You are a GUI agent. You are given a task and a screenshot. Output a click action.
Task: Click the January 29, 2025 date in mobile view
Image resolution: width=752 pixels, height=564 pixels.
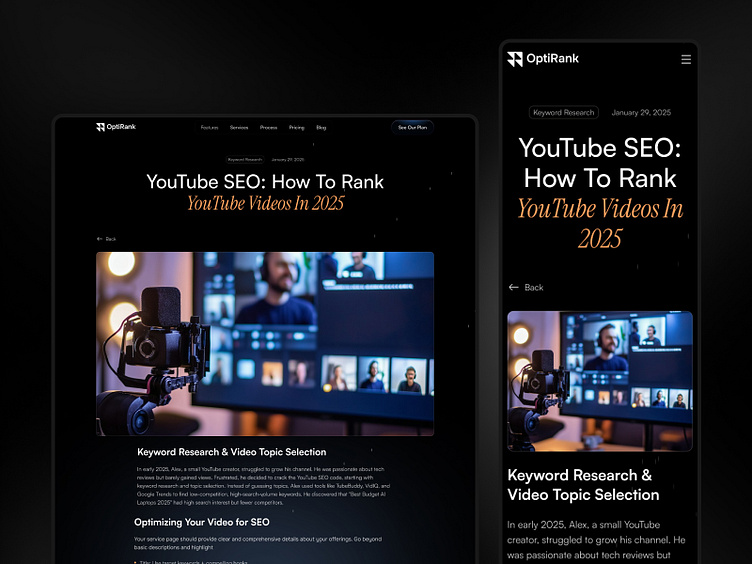point(641,113)
